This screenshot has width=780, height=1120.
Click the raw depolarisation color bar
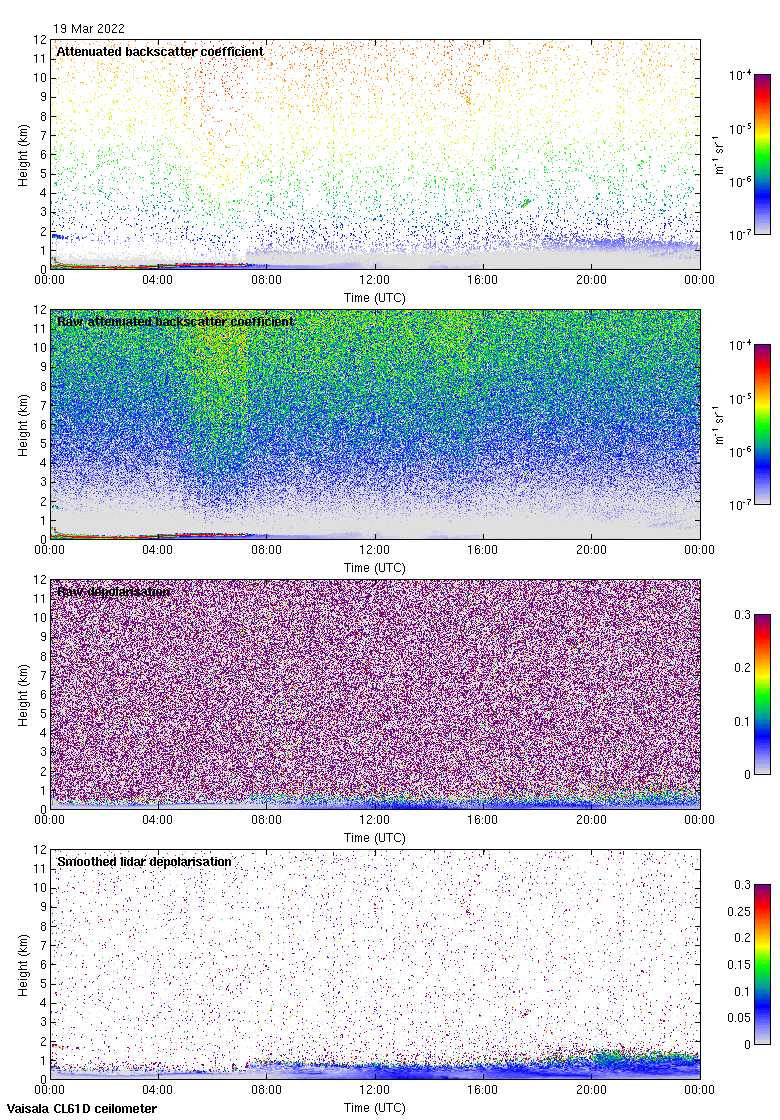click(762, 694)
